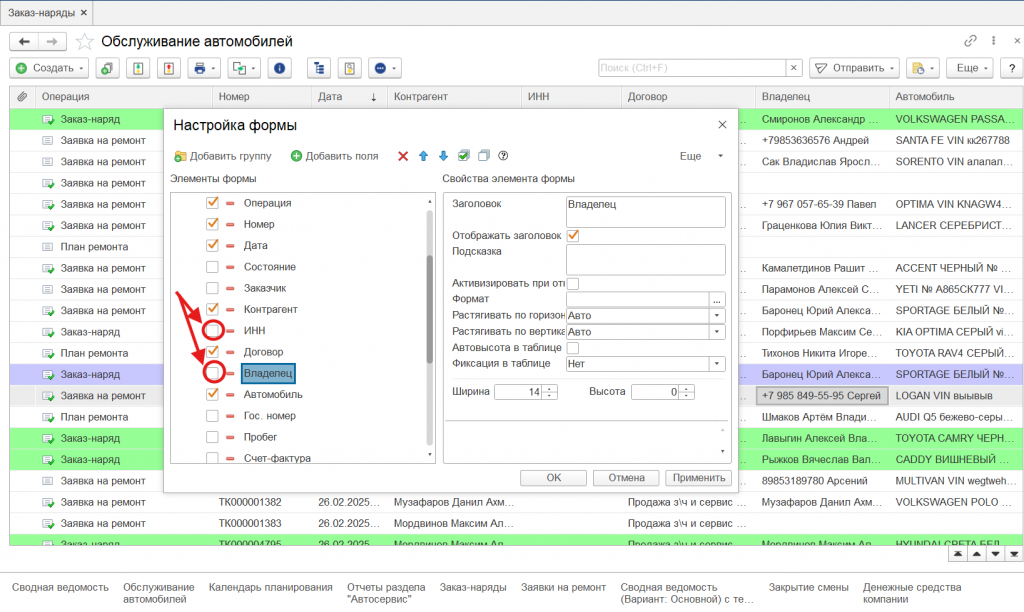Click the Применить button
Screen dimensions: 1024x612
(699, 478)
